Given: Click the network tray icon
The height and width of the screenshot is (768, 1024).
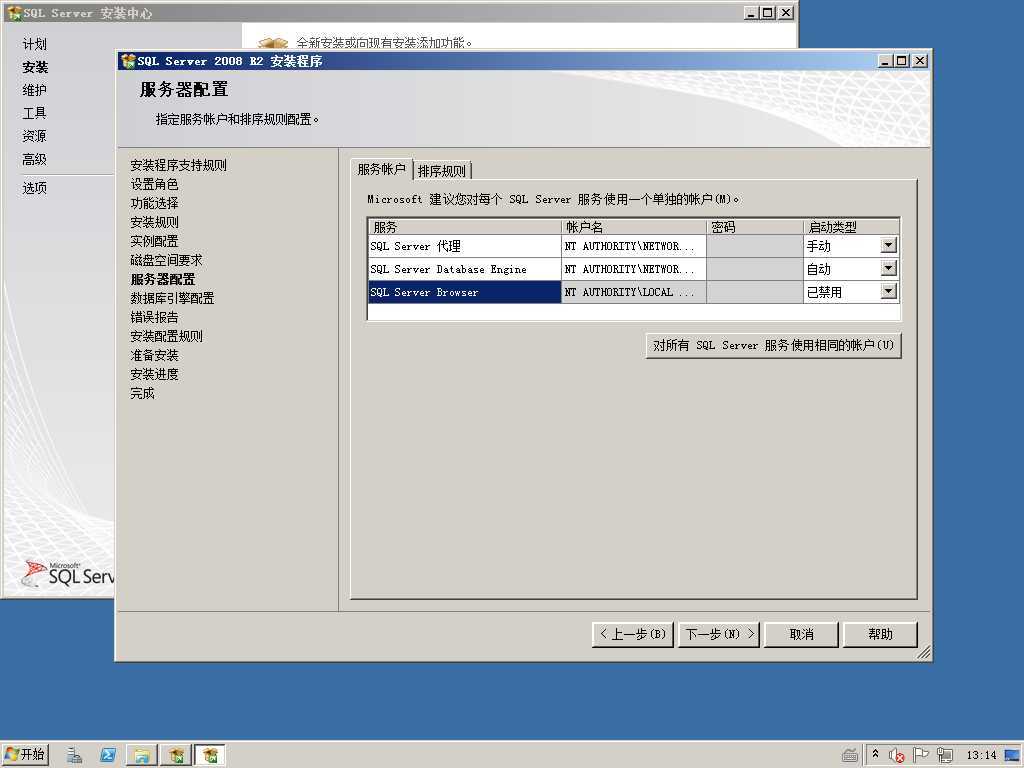Looking at the screenshot, I should 944,755.
